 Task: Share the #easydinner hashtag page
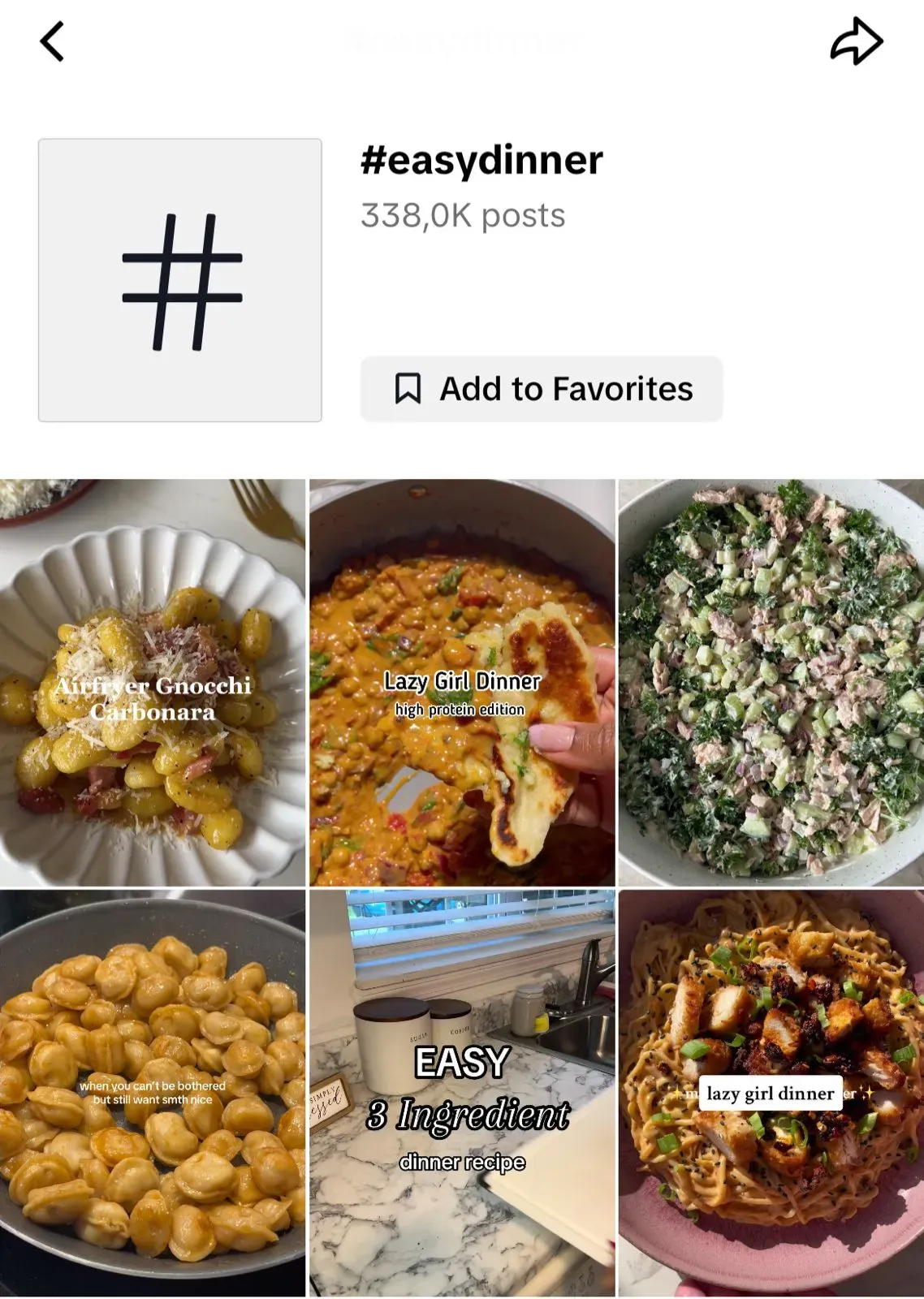(x=856, y=42)
